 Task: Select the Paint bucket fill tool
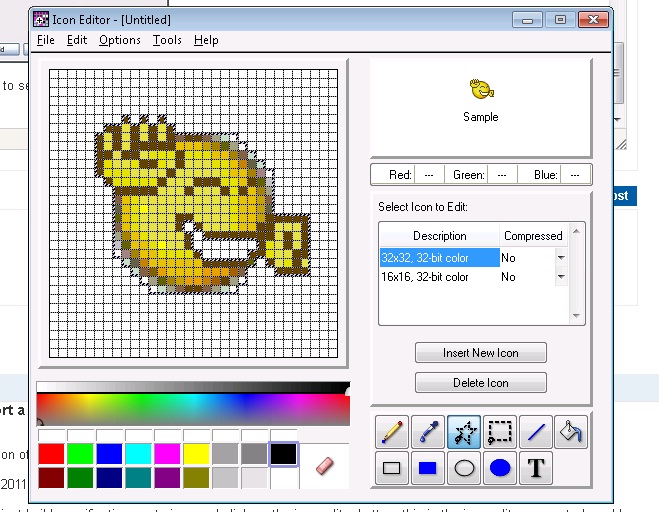tap(571, 432)
